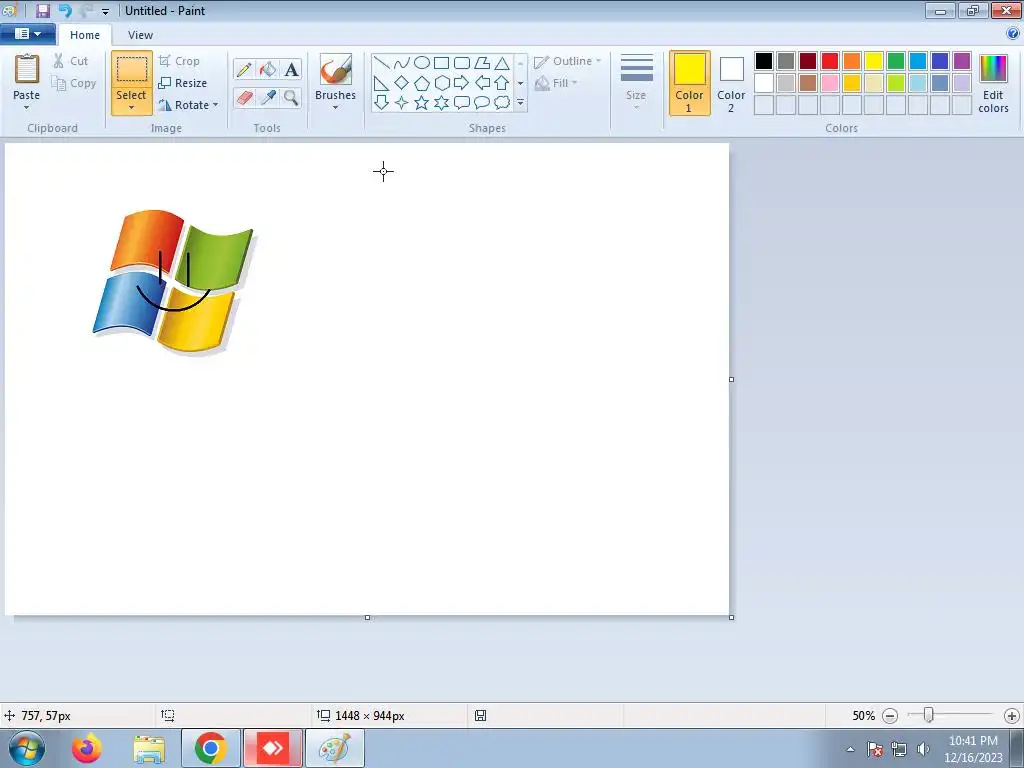
Task: Choose the Down arrow shape
Action: tap(381, 103)
